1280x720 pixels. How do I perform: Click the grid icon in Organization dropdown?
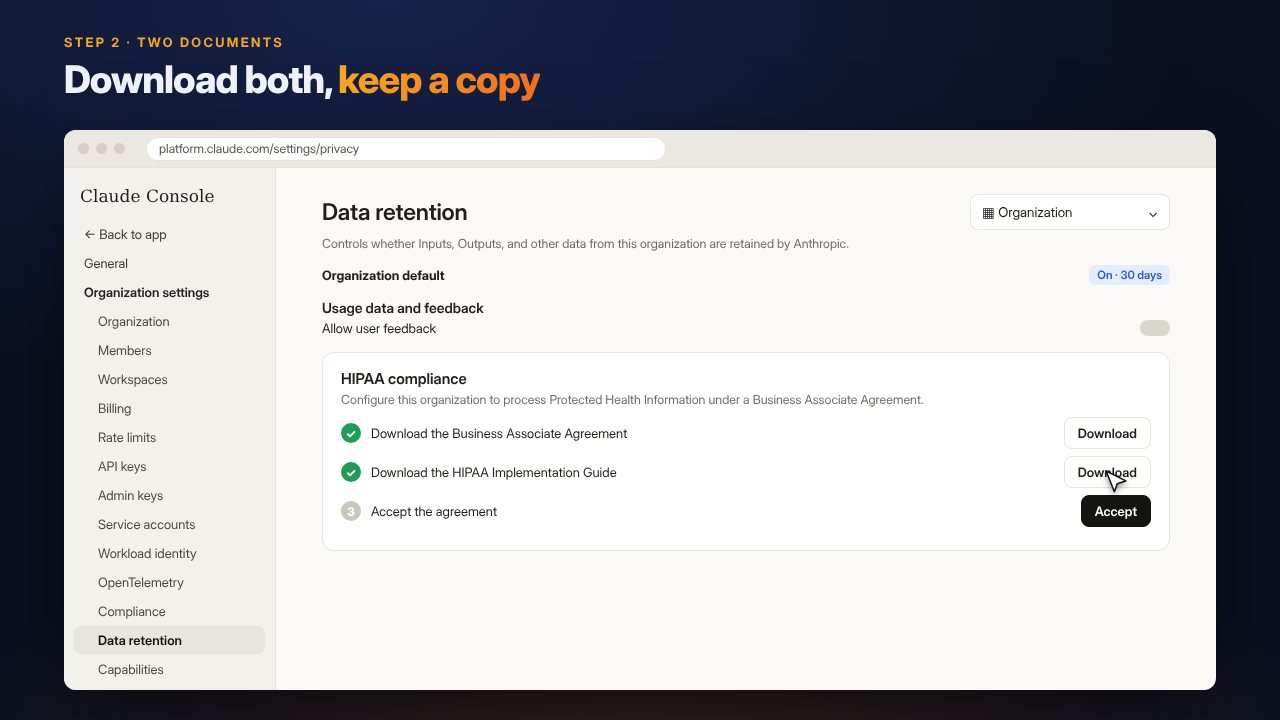988,213
